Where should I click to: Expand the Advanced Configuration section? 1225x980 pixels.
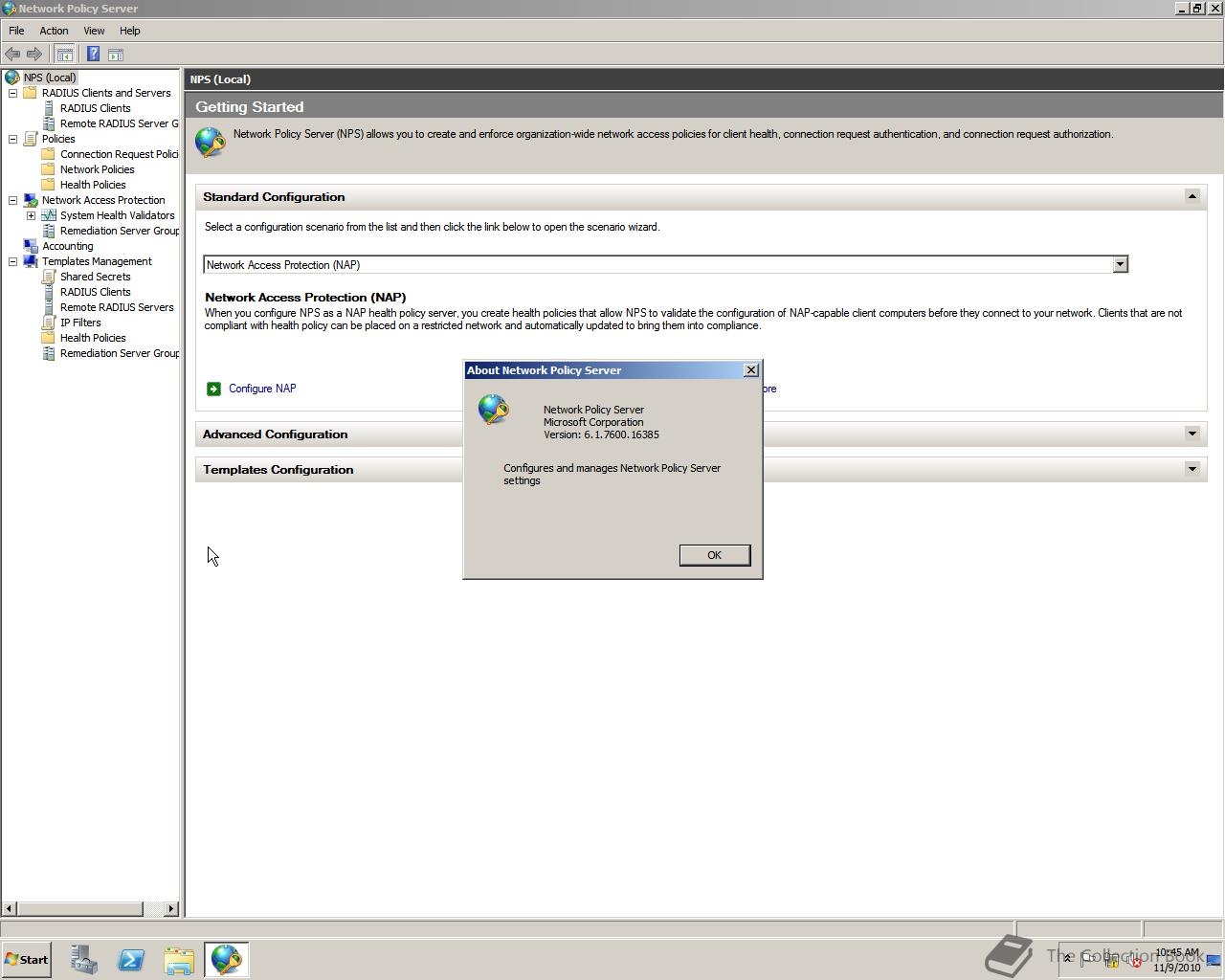1192,434
